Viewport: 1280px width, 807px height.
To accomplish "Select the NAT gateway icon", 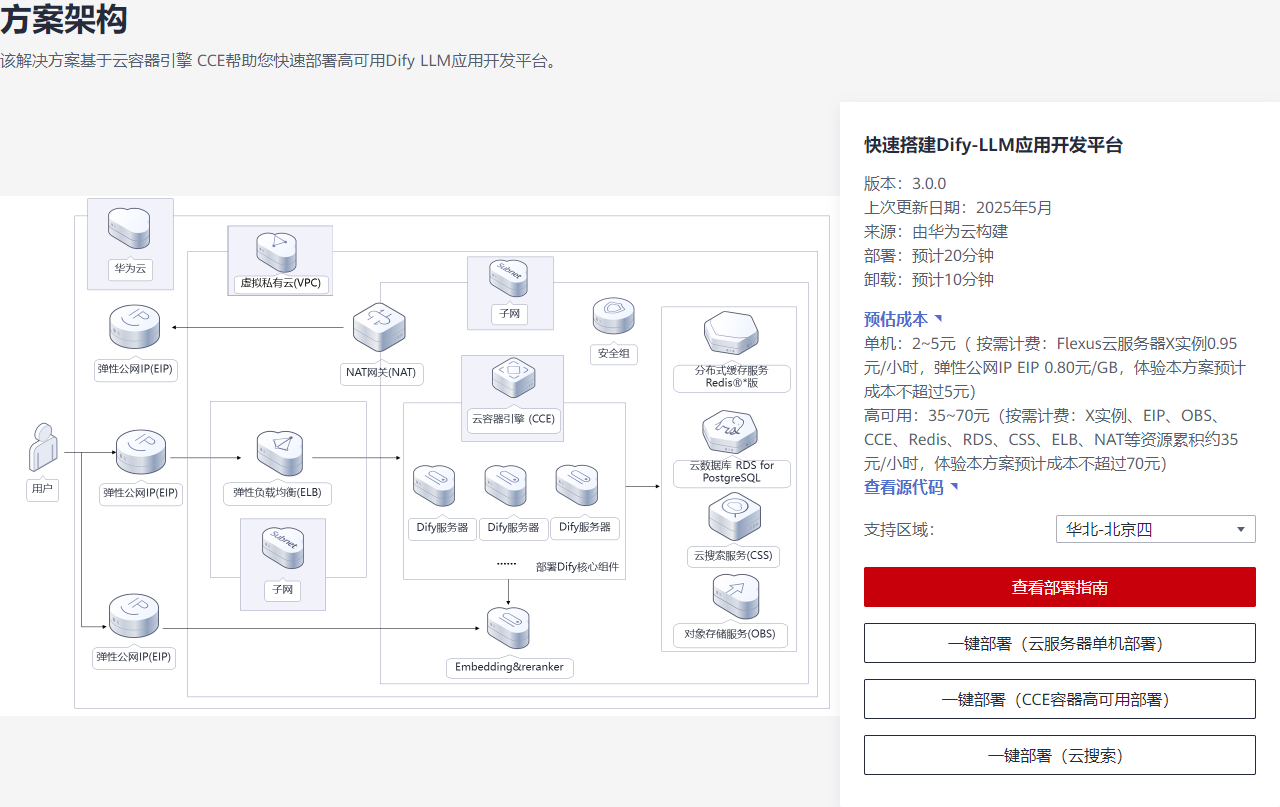I will 379,328.
